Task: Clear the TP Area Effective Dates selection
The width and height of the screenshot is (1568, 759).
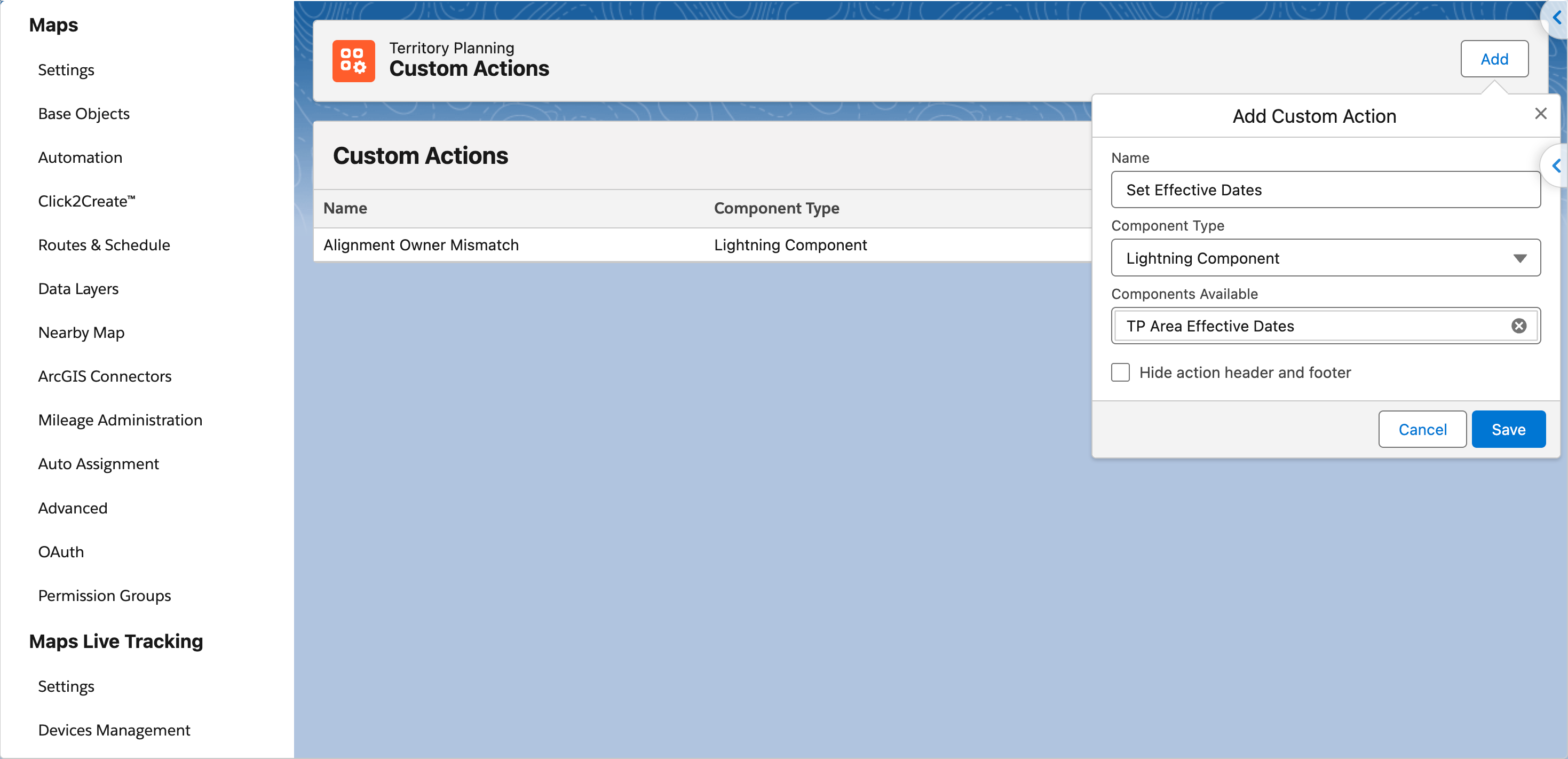Action: click(1519, 326)
